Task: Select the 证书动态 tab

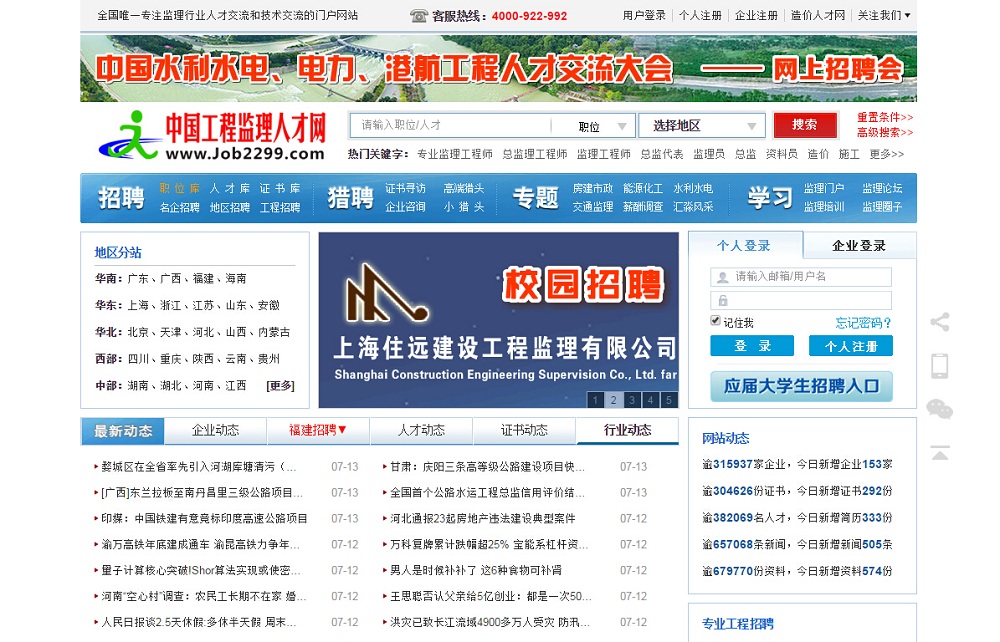Action: pyautogui.click(x=524, y=430)
